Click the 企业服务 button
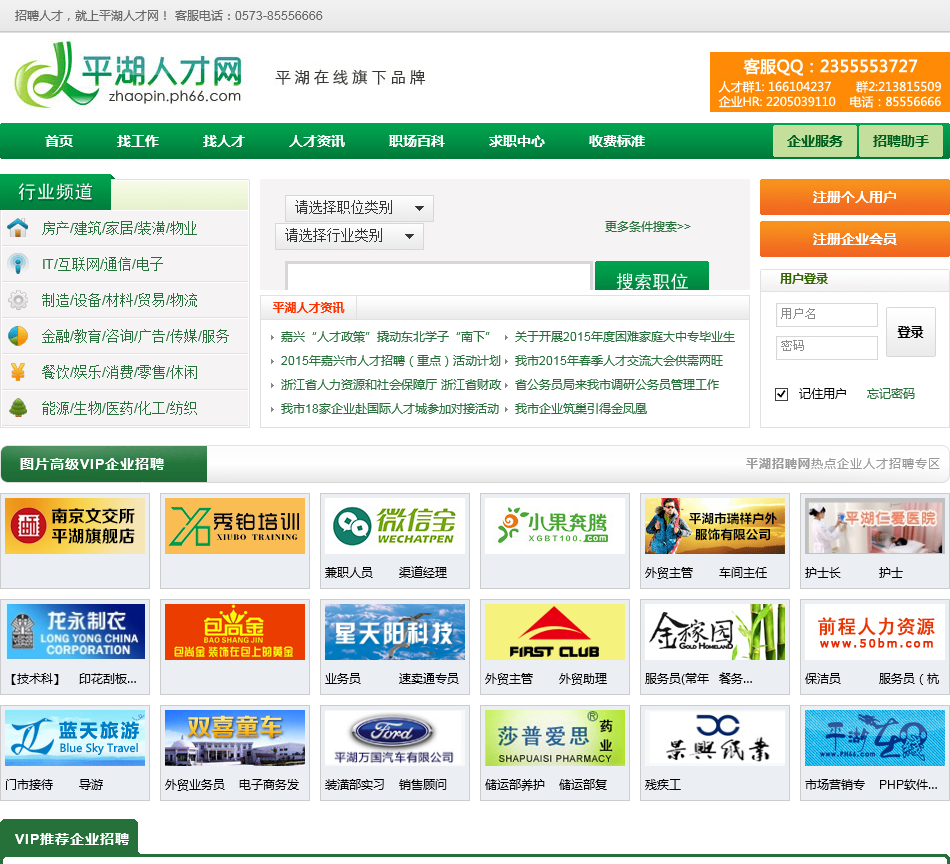950x864 pixels. (815, 141)
